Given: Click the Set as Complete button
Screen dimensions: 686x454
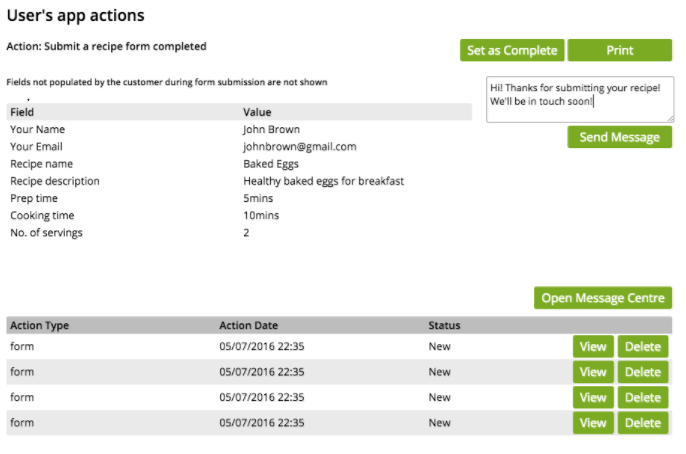Looking at the screenshot, I should coord(513,51).
